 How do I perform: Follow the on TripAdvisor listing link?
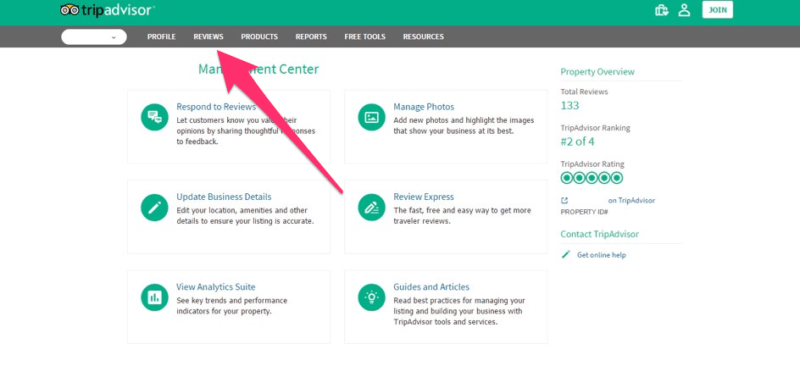pyautogui.click(x=631, y=201)
